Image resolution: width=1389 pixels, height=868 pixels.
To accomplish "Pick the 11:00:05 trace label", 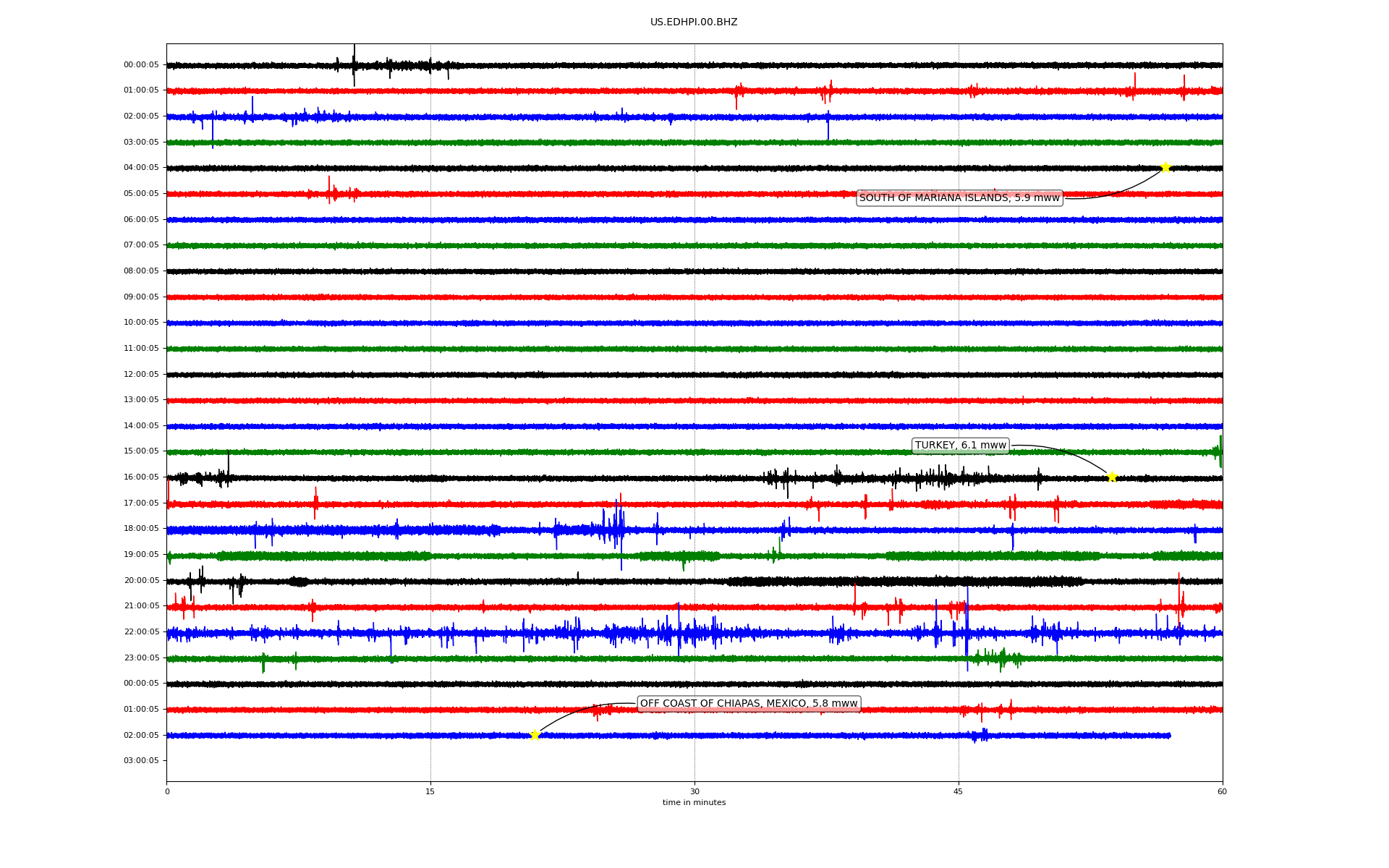I will coord(141,349).
